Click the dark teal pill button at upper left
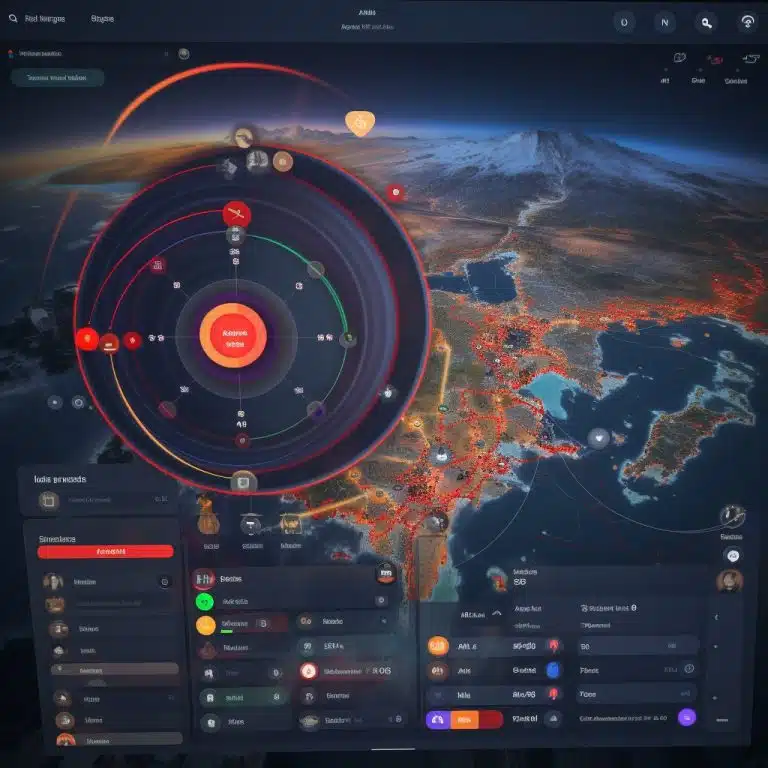This screenshot has width=768, height=768. tap(57, 77)
